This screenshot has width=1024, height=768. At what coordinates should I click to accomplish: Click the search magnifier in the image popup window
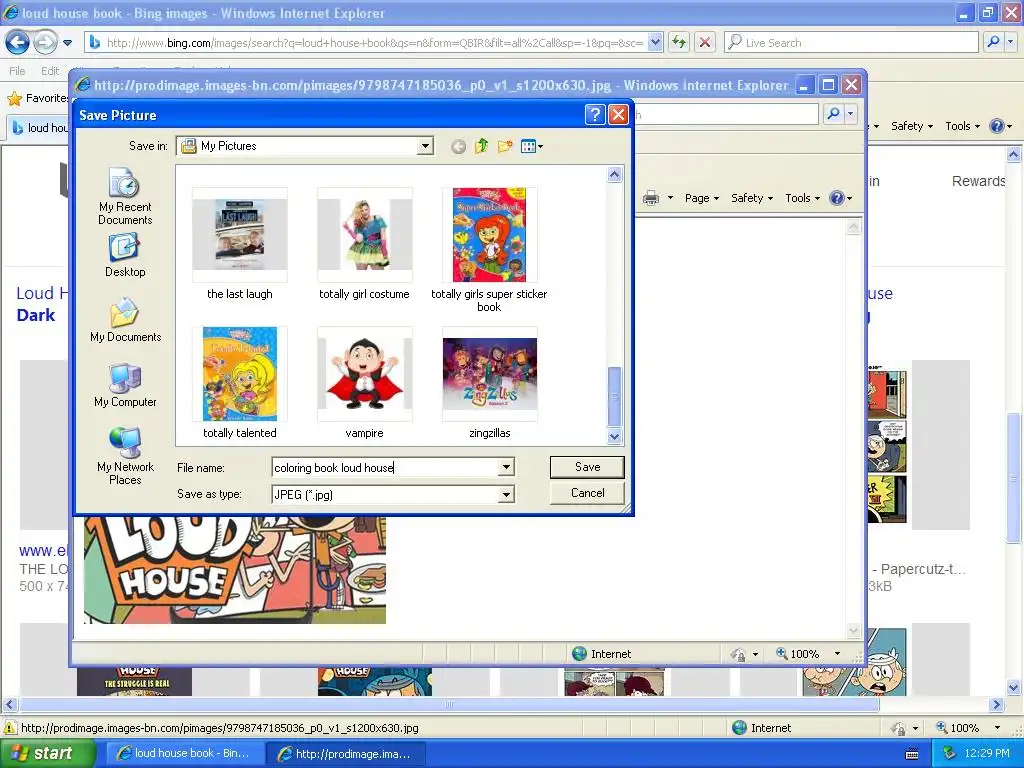[833, 114]
